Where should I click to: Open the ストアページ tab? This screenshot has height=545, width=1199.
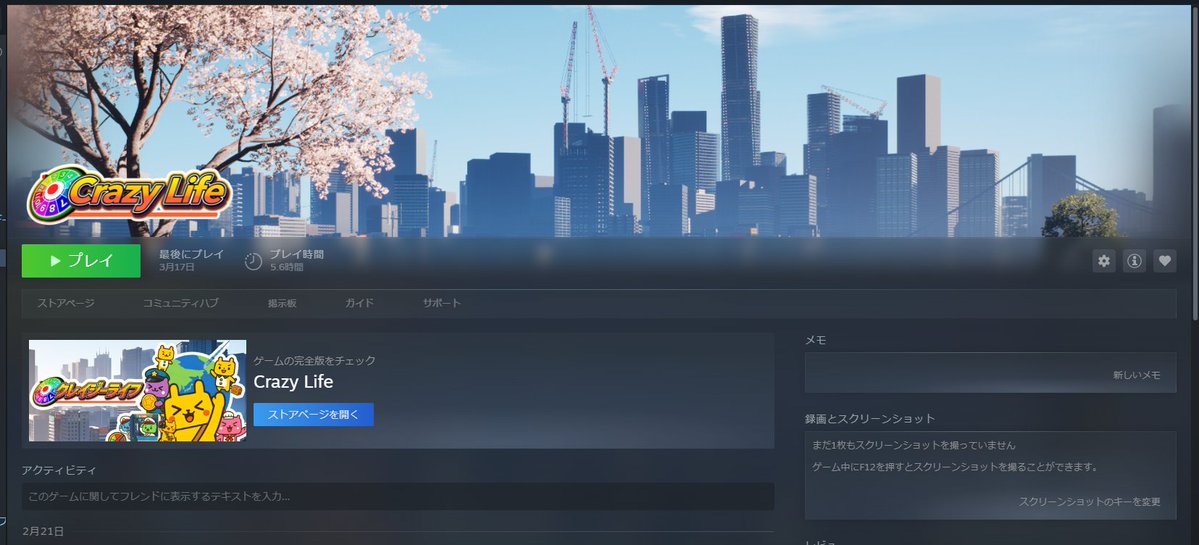(x=66, y=303)
